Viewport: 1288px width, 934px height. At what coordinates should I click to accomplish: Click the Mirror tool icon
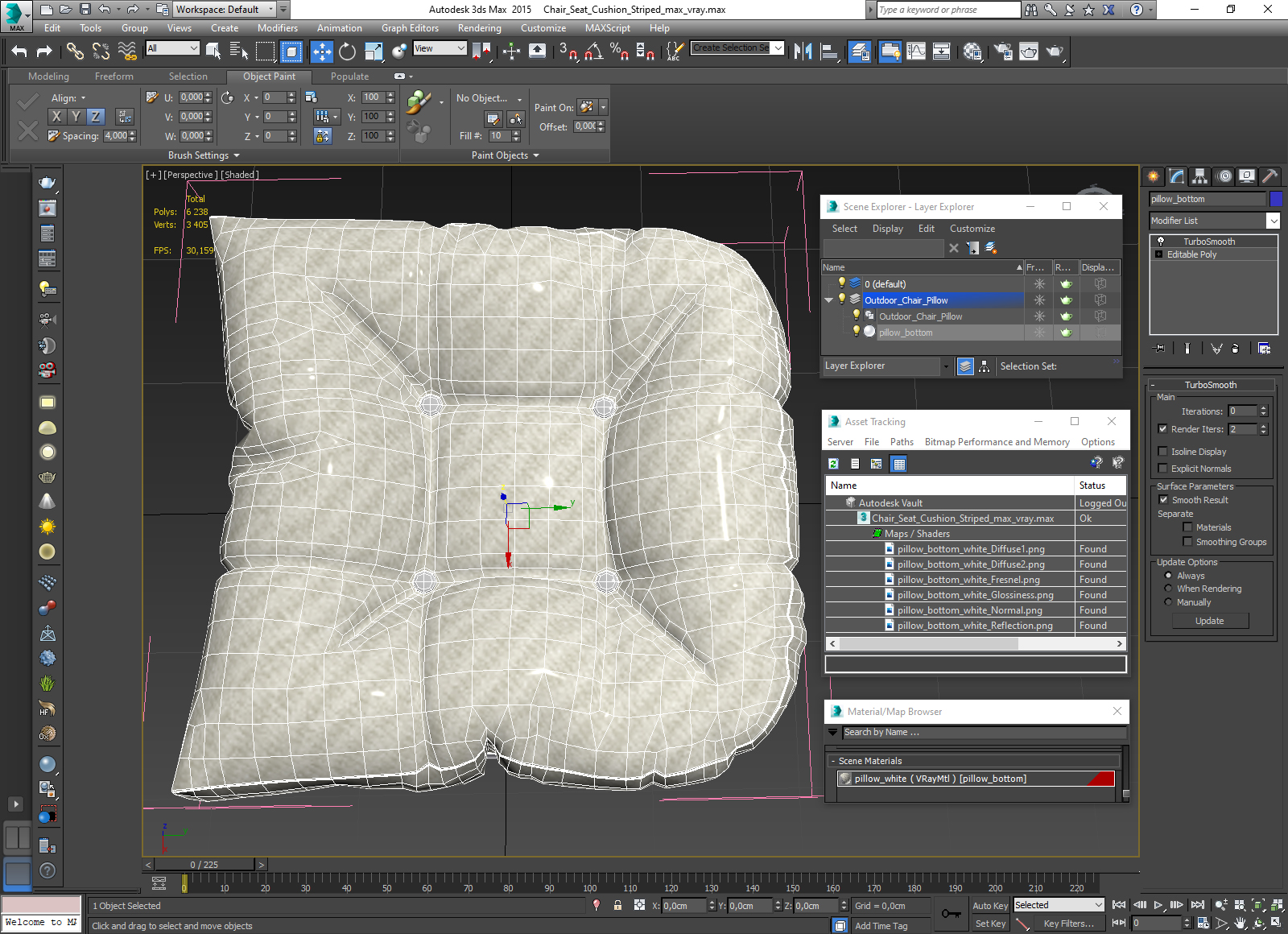coord(803,52)
